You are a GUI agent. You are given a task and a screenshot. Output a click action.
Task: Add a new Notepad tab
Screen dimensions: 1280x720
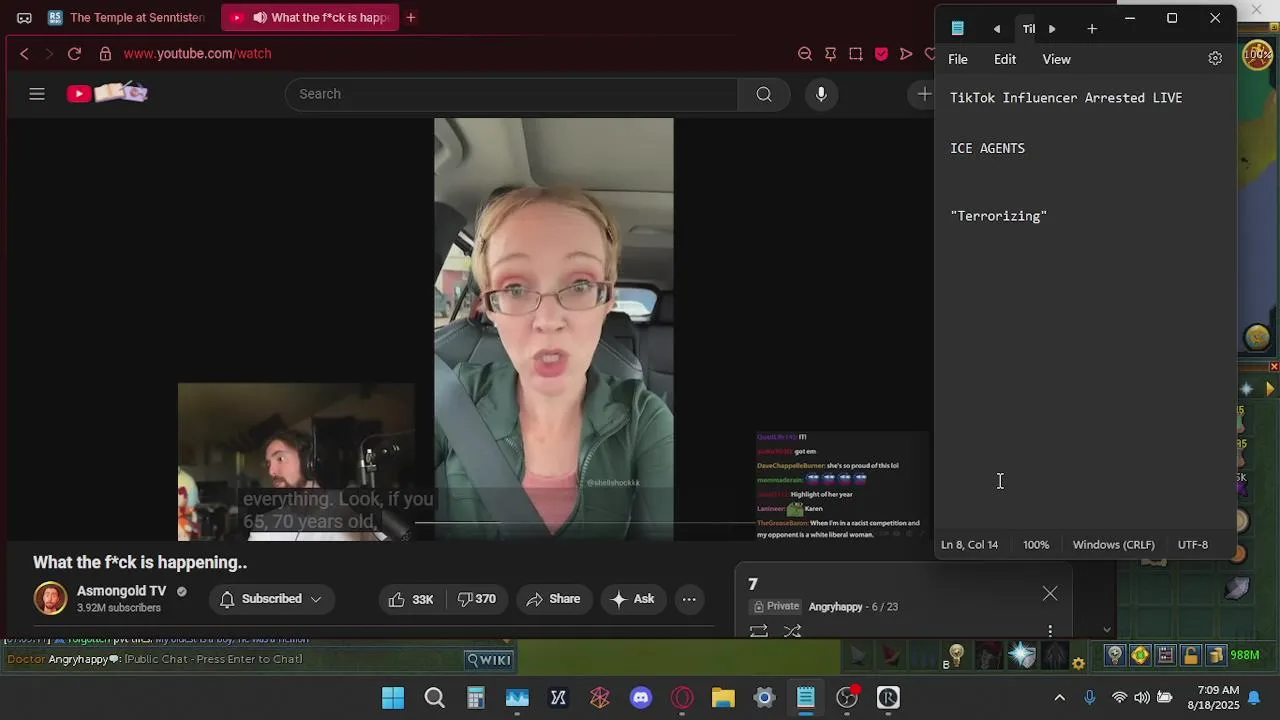tap(1092, 29)
